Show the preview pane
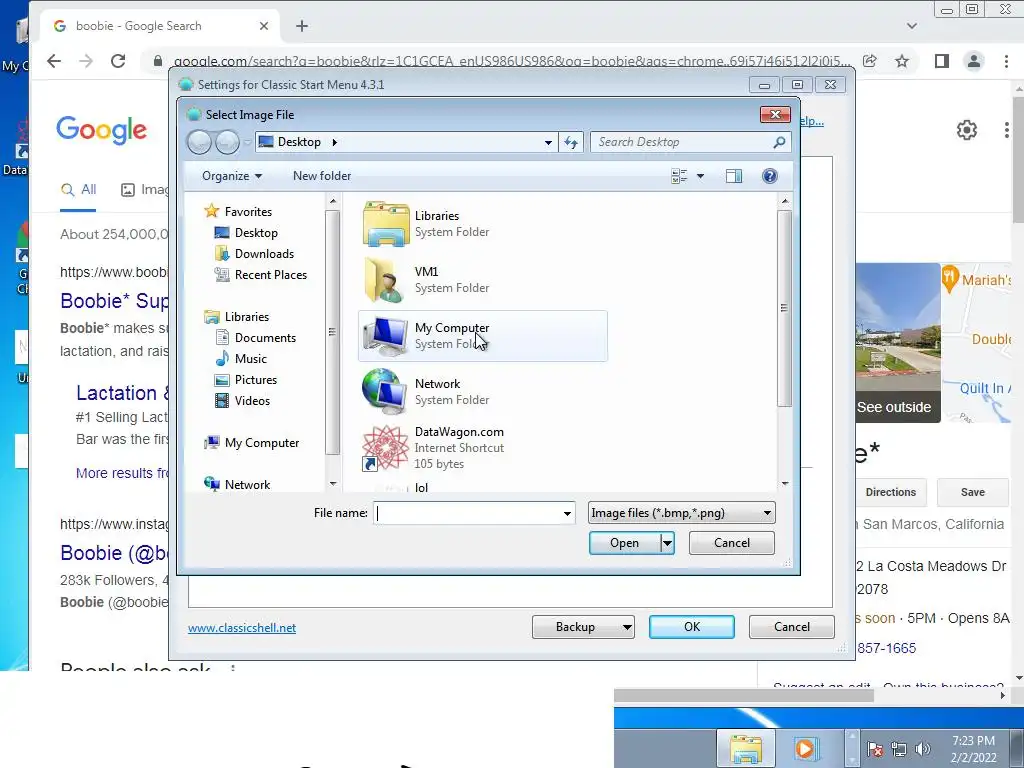 click(x=734, y=176)
